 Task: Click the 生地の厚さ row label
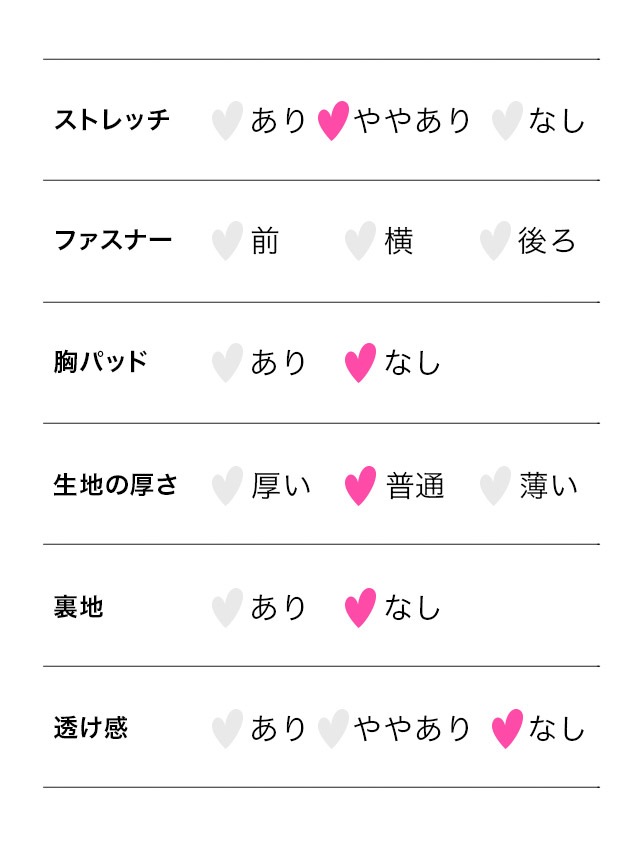click(116, 486)
